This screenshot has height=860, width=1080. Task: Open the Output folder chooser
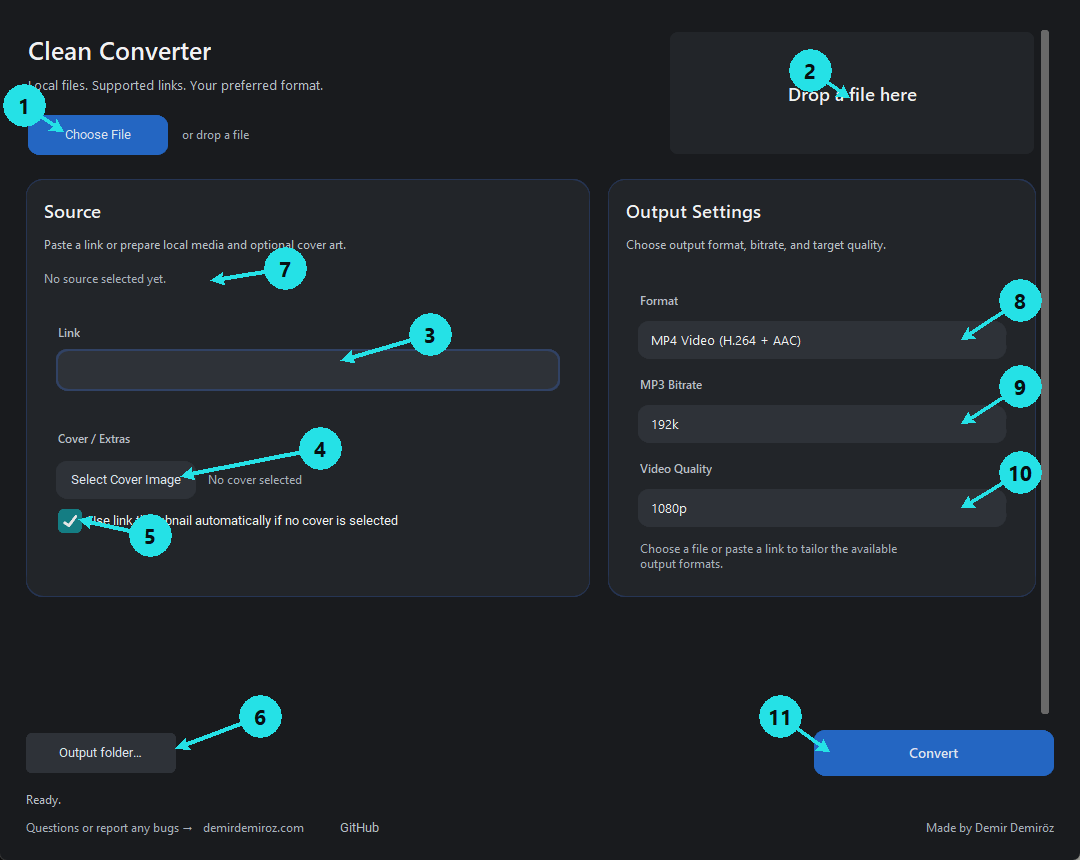coord(101,753)
